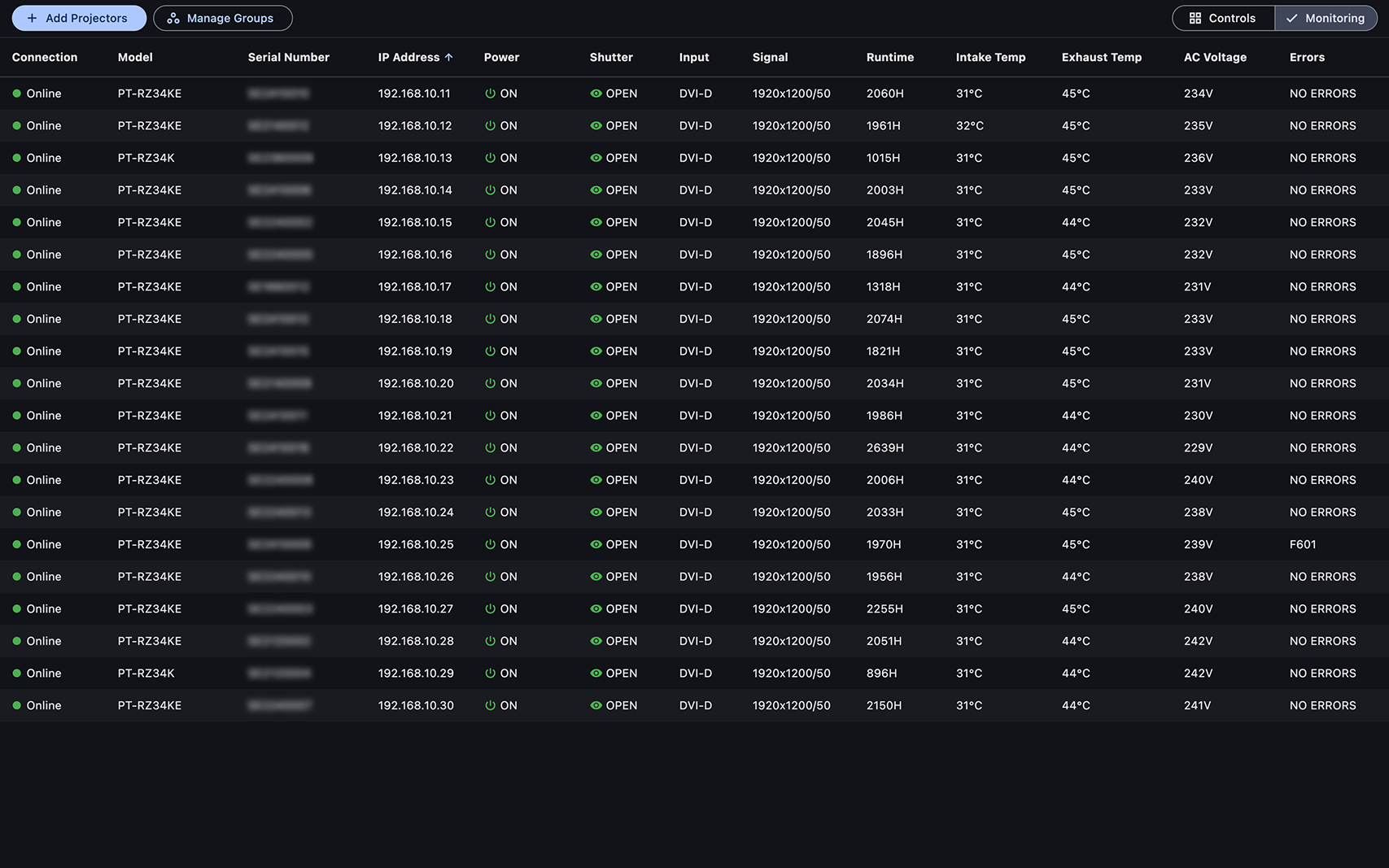Click the PT-RZ34K model at 192.168.10.29
The width and height of the screenshot is (1389, 868).
click(146, 674)
